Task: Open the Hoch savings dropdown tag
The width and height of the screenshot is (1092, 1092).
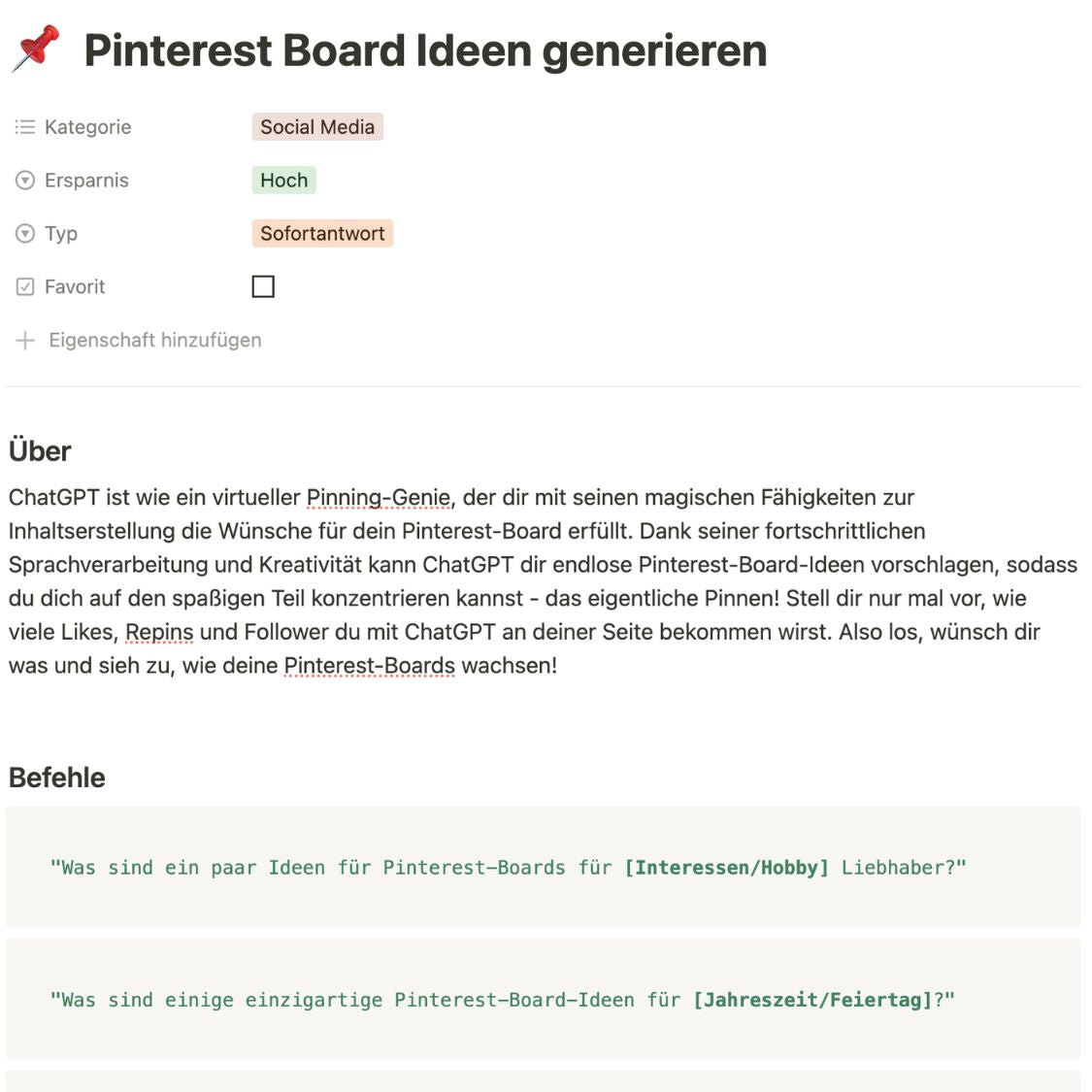Action: tap(283, 181)
